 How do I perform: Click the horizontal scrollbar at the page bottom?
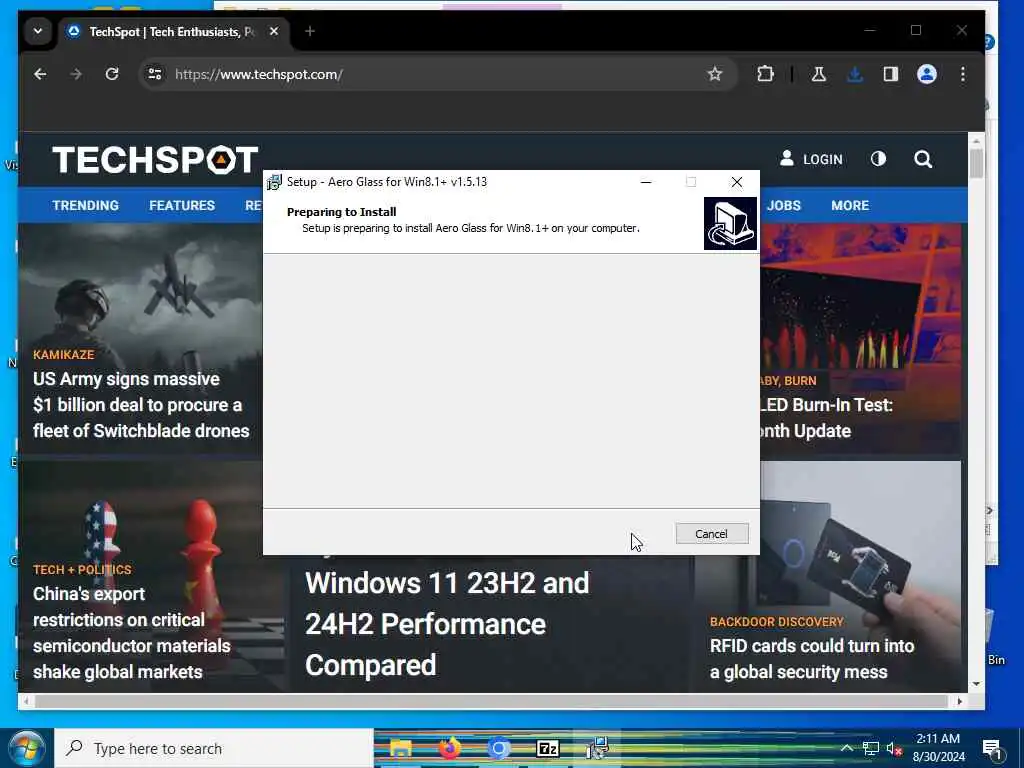click(x=491, y=701)
